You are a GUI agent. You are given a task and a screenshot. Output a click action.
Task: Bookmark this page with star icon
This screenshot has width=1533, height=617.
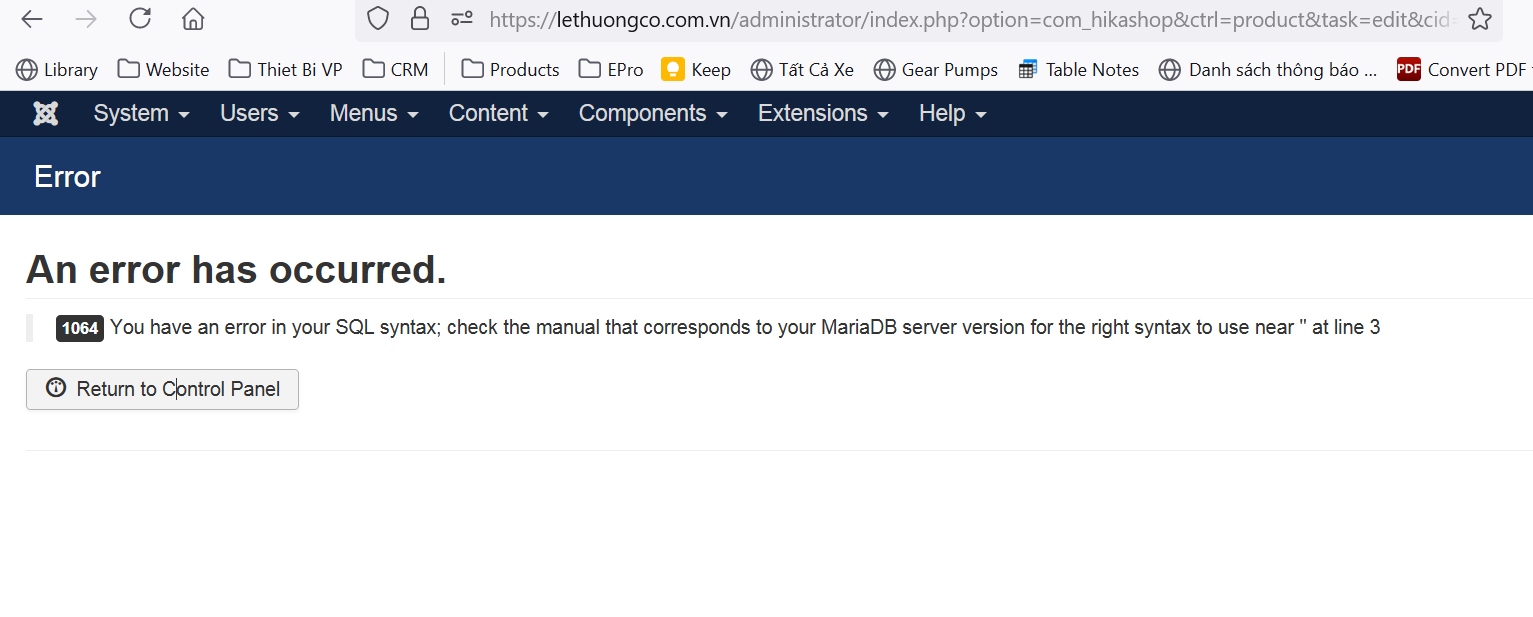tap(1480, 19)
